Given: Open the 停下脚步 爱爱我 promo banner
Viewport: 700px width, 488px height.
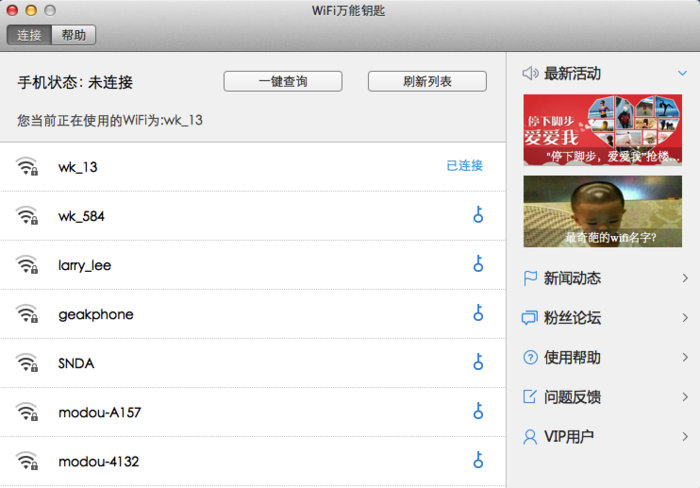Looking at the screenshot, I should coord(602,130).
